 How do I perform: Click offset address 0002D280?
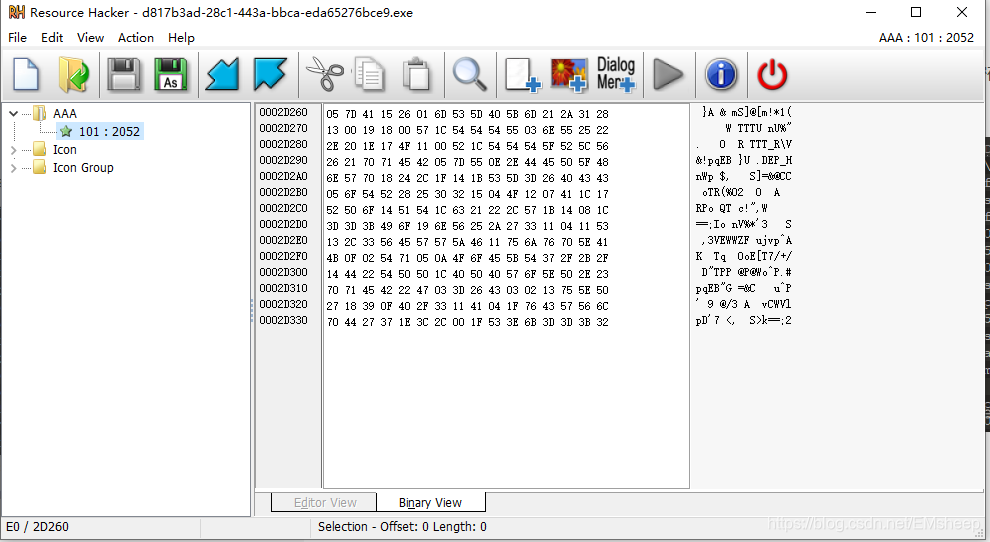[x=283, y=144]
